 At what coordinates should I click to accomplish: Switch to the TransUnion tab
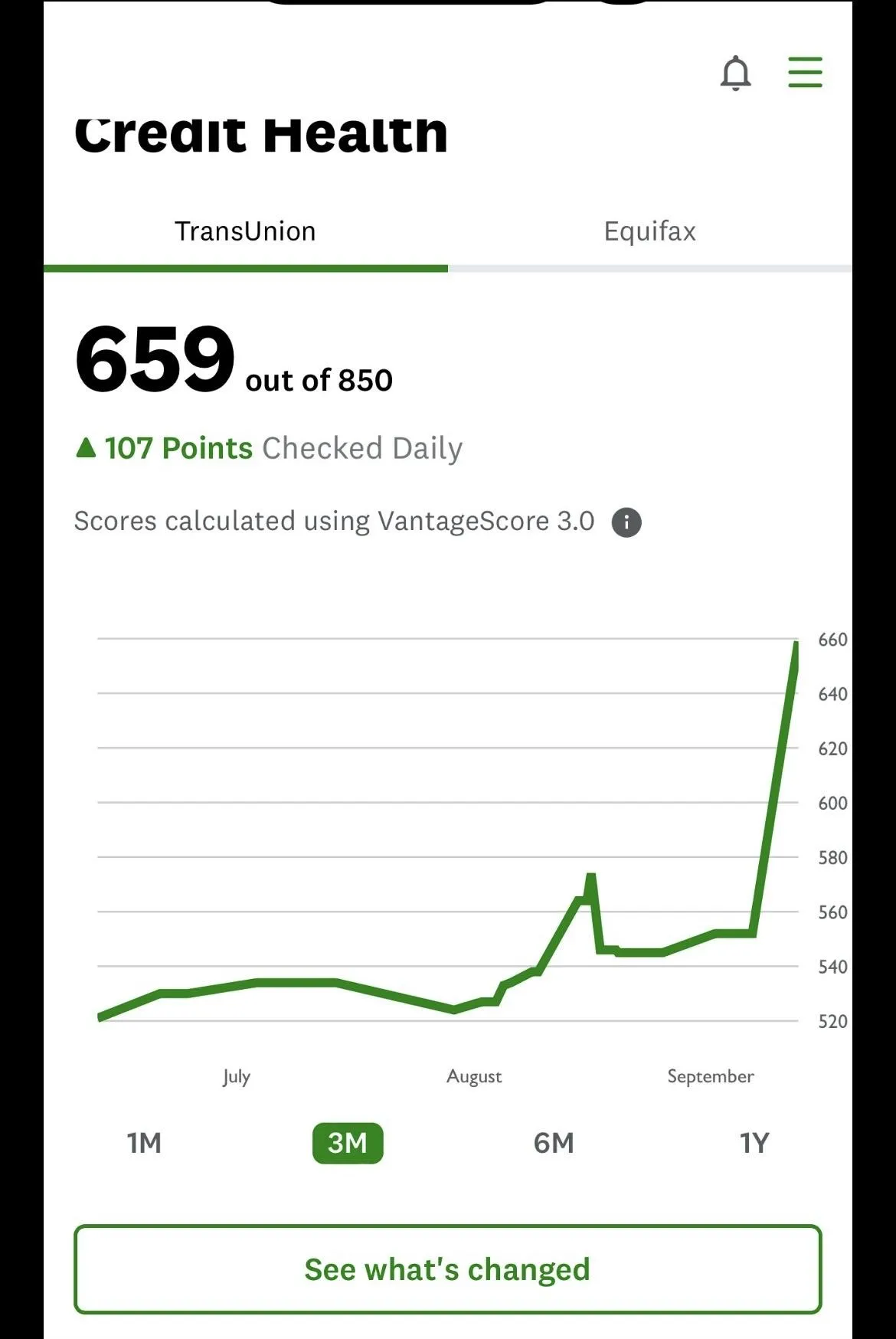[245, 231]
